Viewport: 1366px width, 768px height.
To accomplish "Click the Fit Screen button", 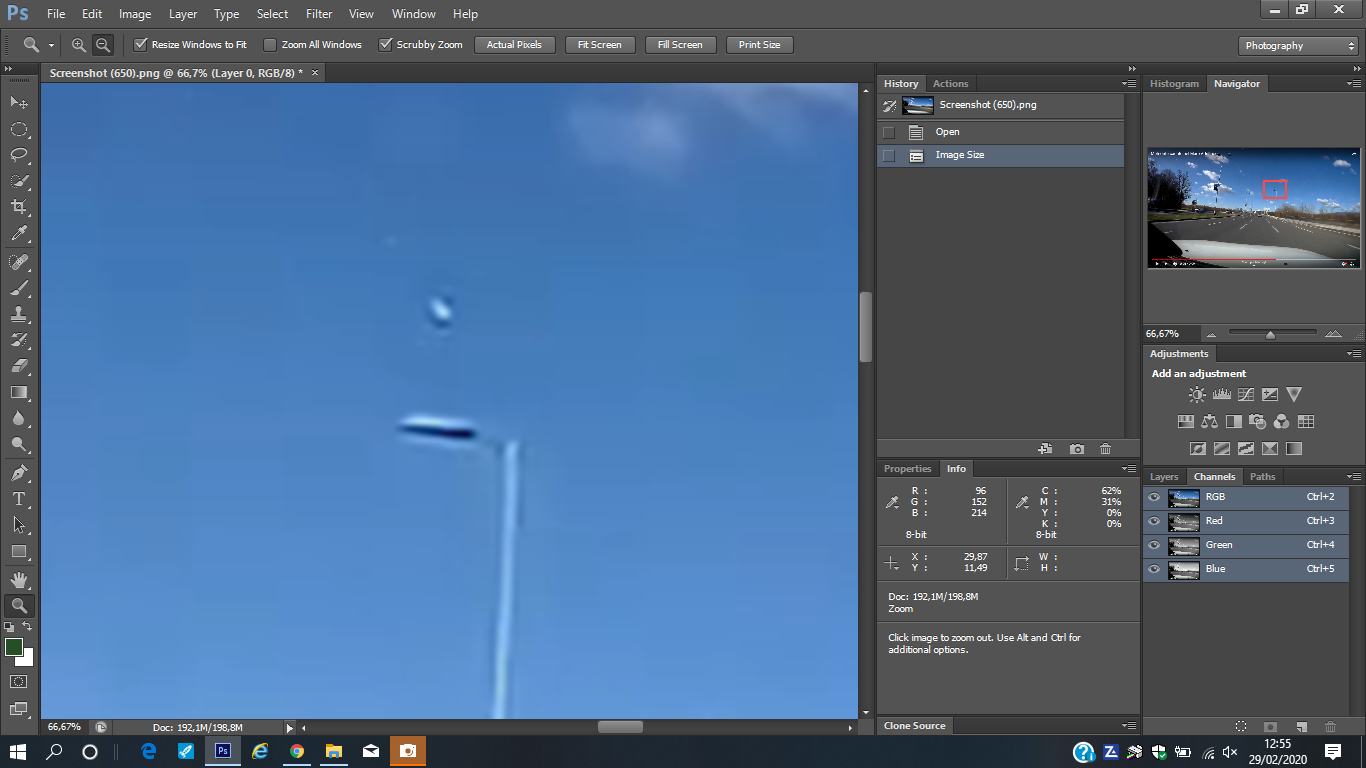I will tap(599, 45).
